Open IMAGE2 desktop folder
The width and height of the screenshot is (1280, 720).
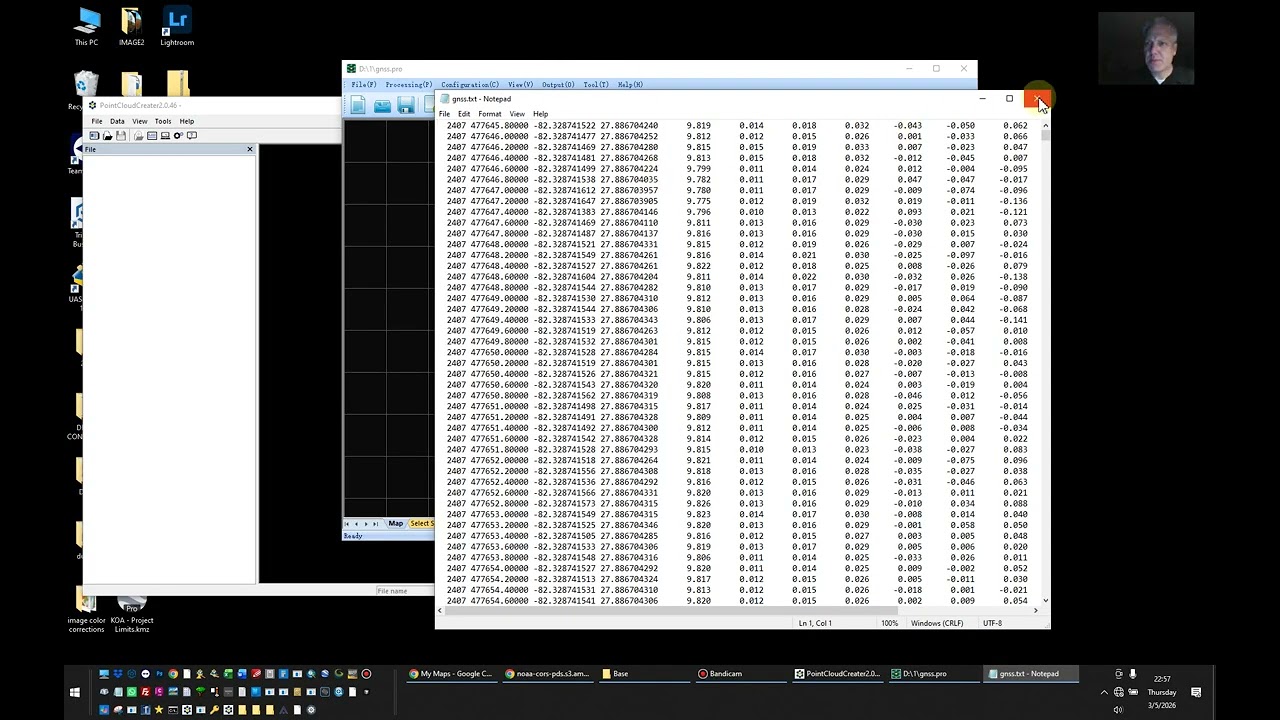tap(131, 27)
